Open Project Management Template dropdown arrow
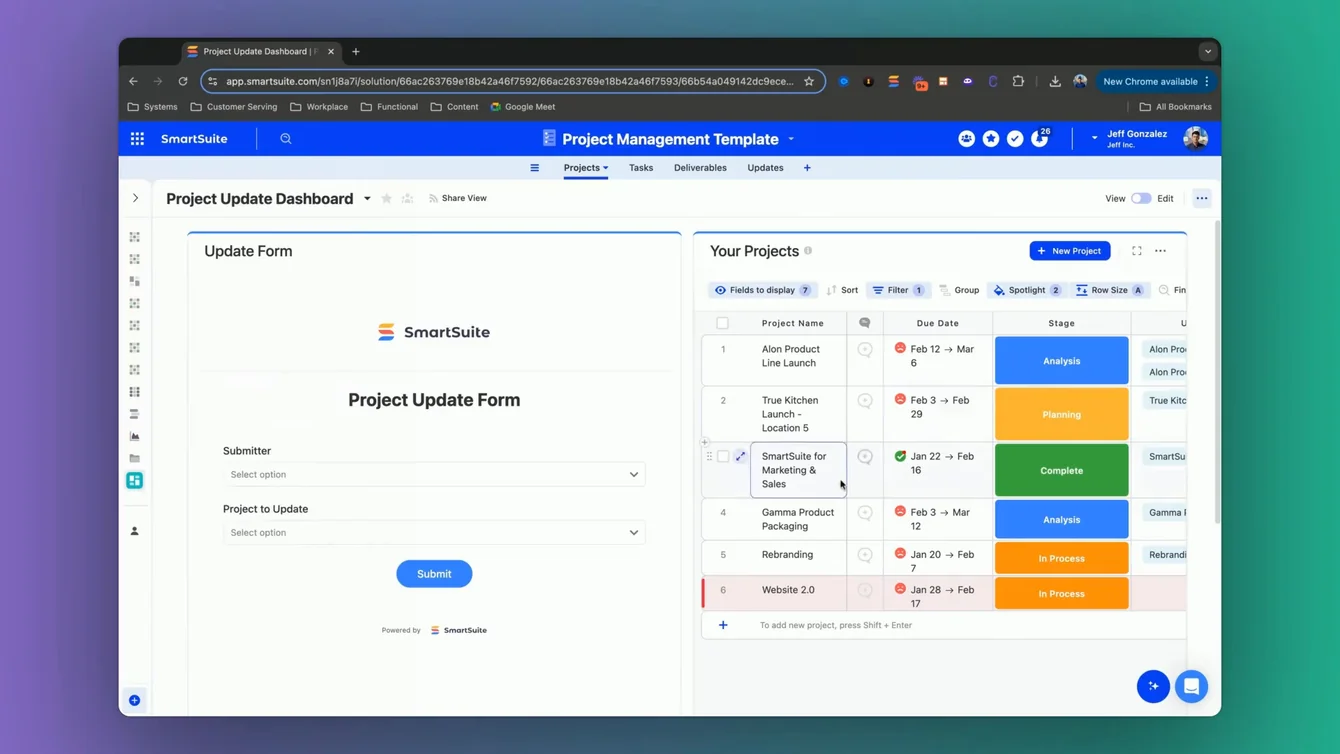 [791, 139]
